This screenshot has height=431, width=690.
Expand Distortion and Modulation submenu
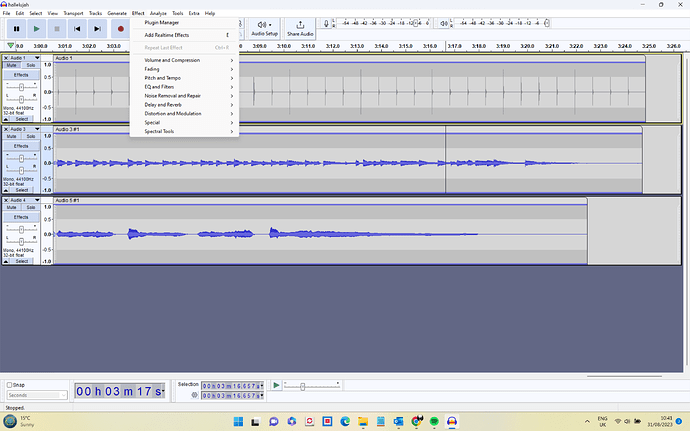click(x=184, y=114)
